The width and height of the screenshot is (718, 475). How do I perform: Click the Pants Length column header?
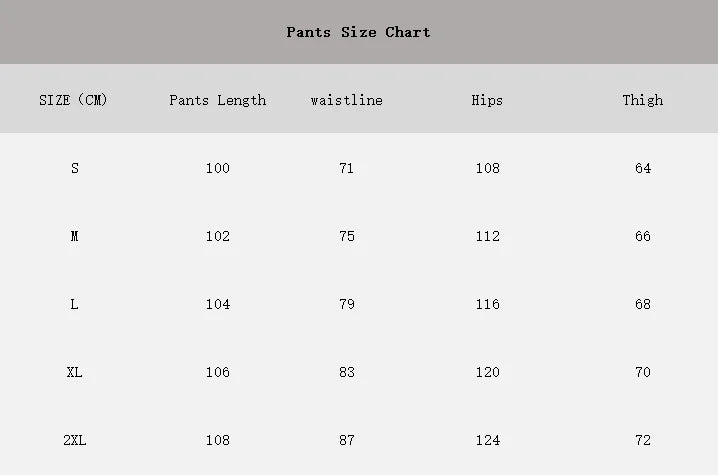pyautogui.click(x=218, y=100)
